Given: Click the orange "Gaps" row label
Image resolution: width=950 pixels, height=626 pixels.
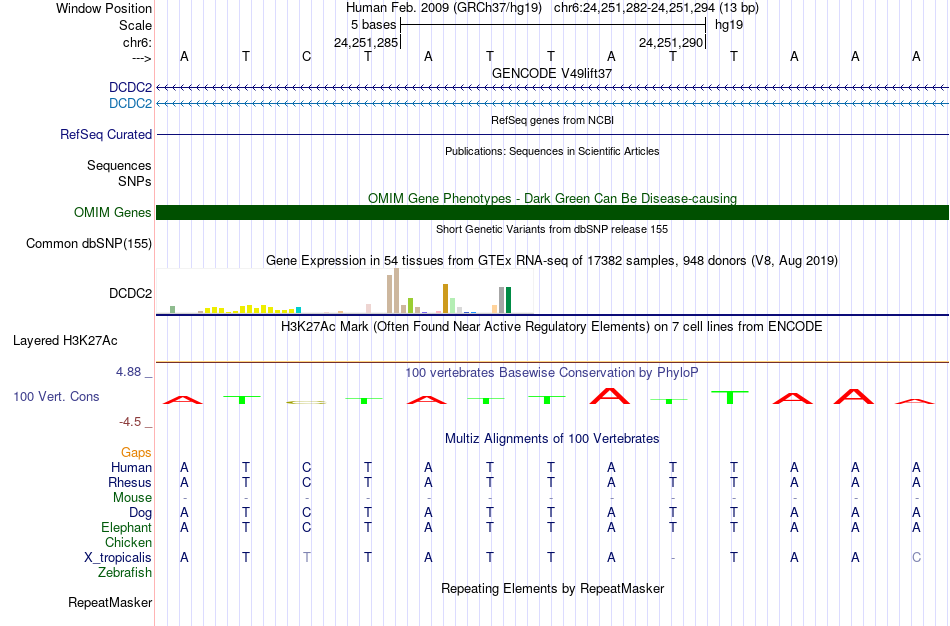Looking at the screenshot, I should [136, 452].
